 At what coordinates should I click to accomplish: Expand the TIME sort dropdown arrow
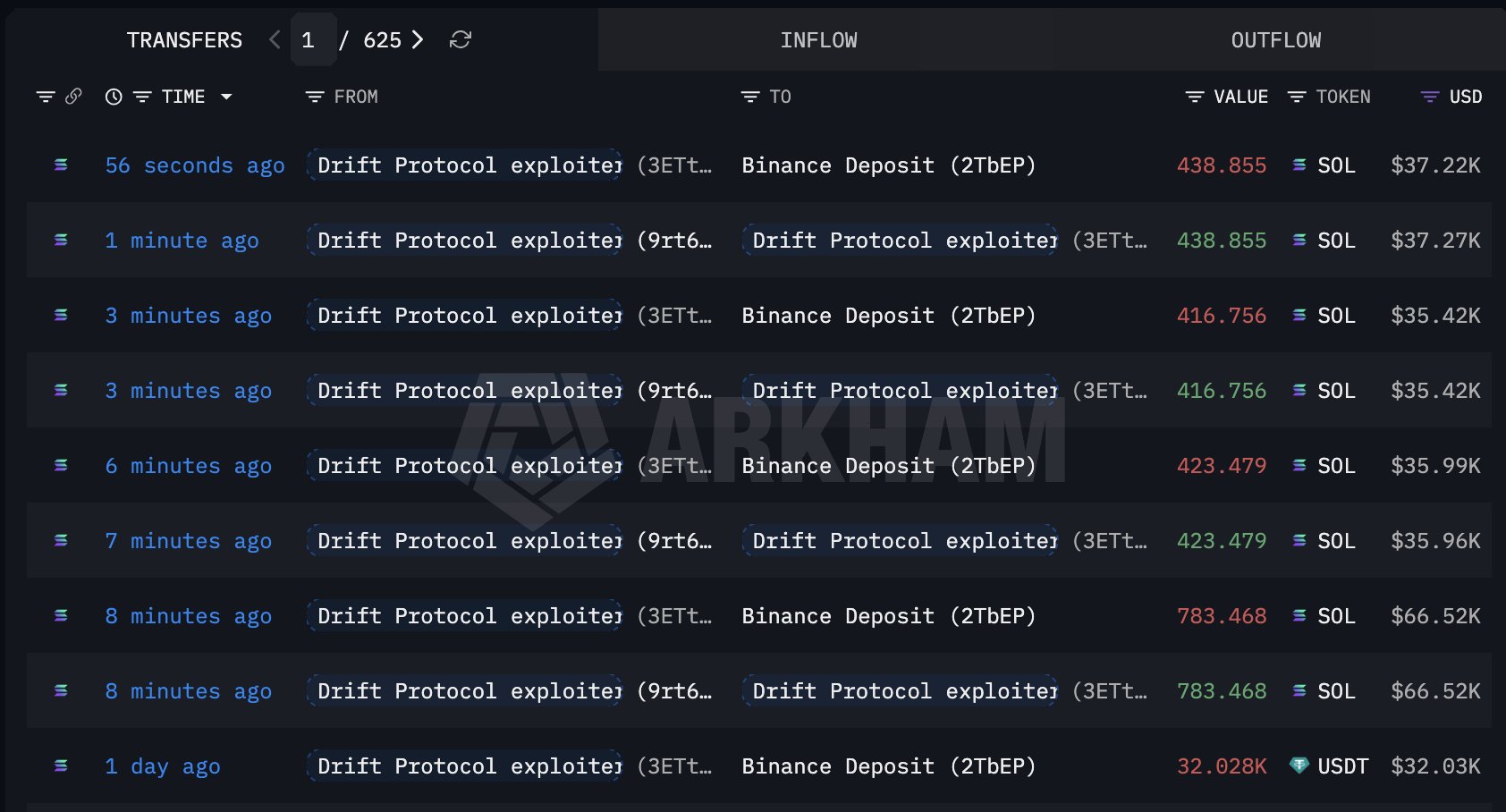point(226,97)
